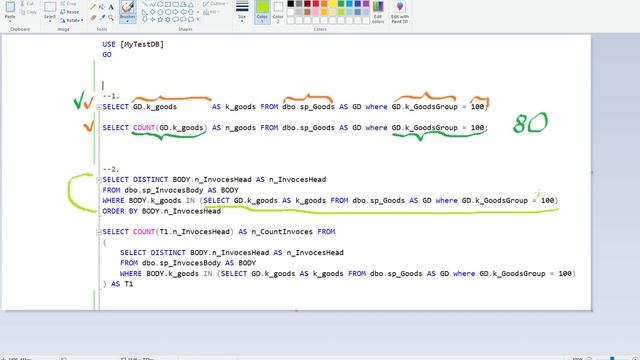Select the Eraser tool
This screenshot has height=360, width=640.
click(x=93, y=18)
